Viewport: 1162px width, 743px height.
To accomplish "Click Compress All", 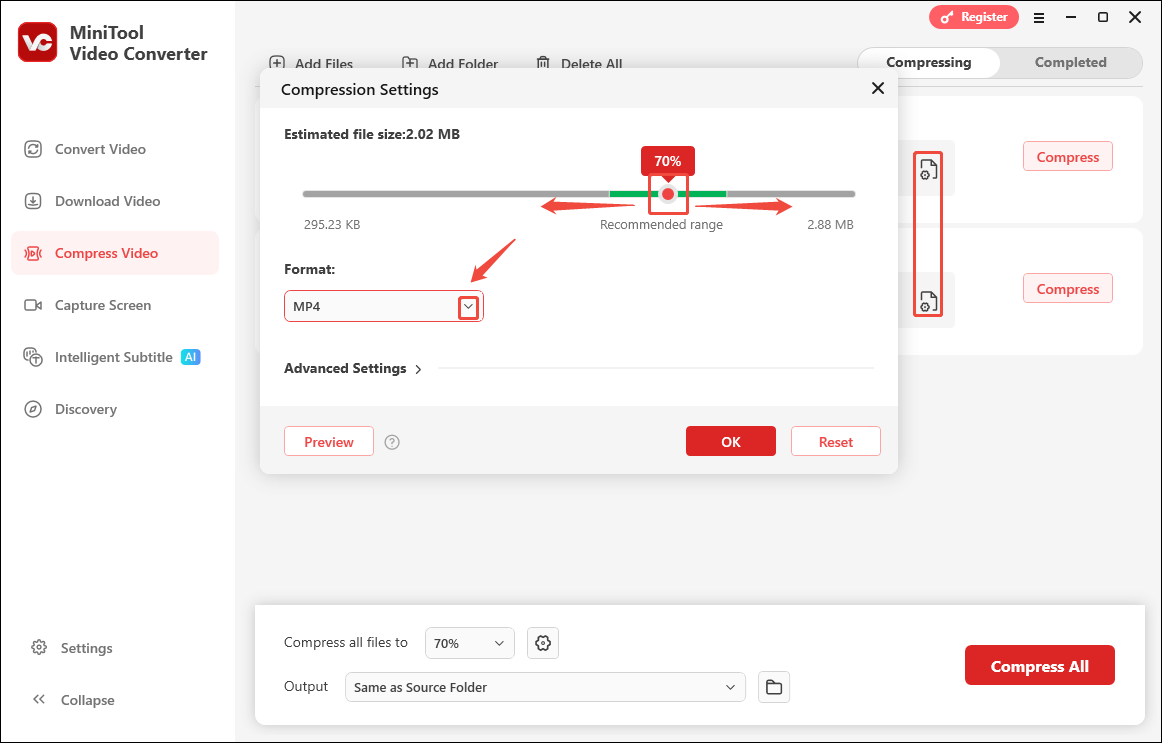I will tap(1039, 665).
